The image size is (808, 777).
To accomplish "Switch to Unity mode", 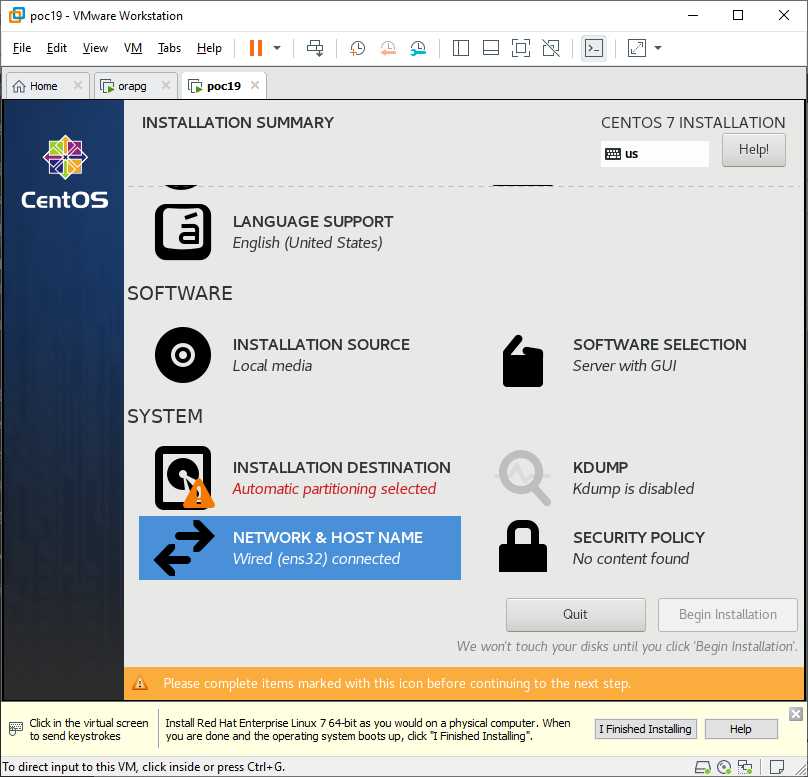I will click(x=551, y=48).
